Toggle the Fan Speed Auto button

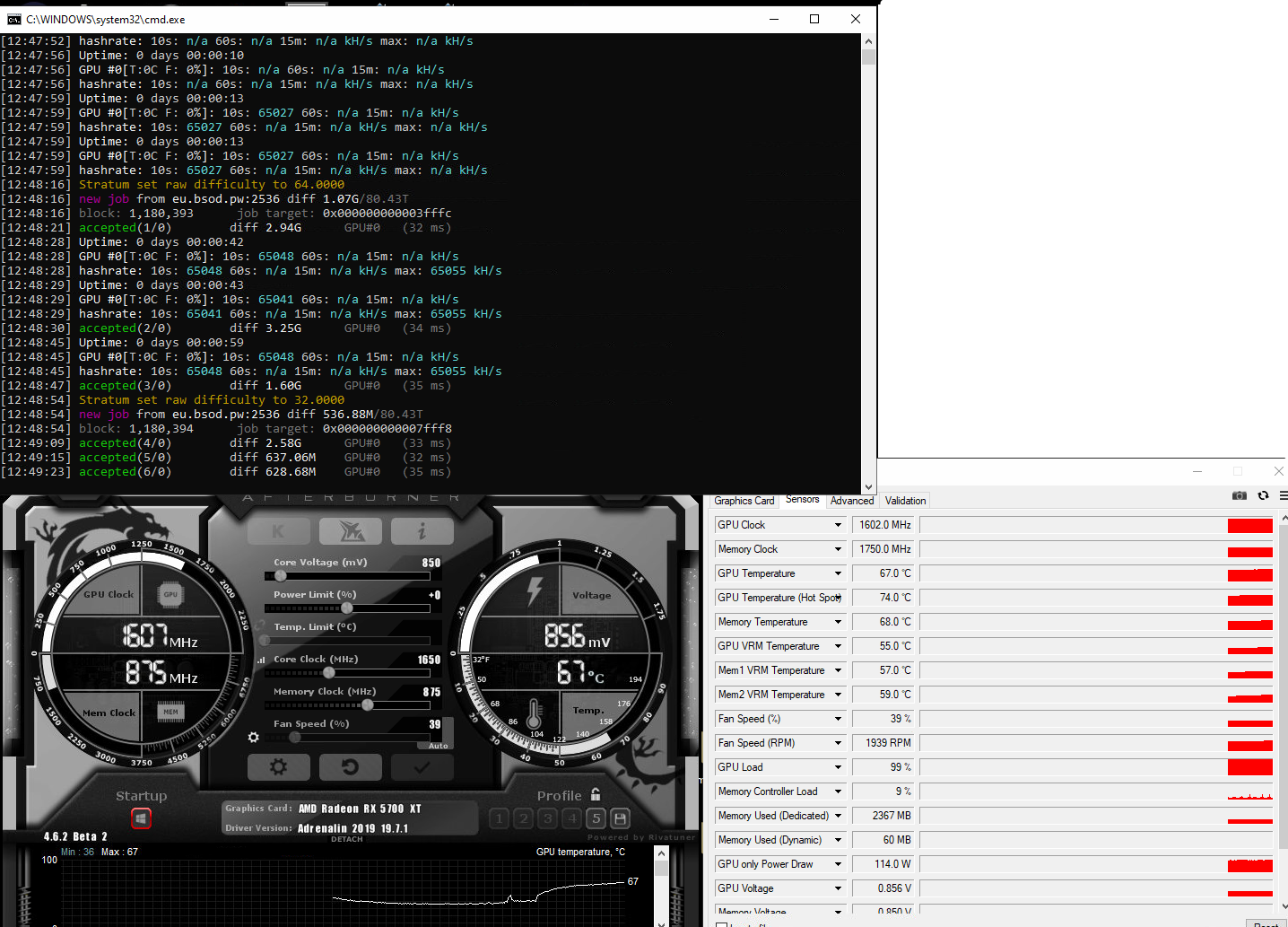point(438,746)
